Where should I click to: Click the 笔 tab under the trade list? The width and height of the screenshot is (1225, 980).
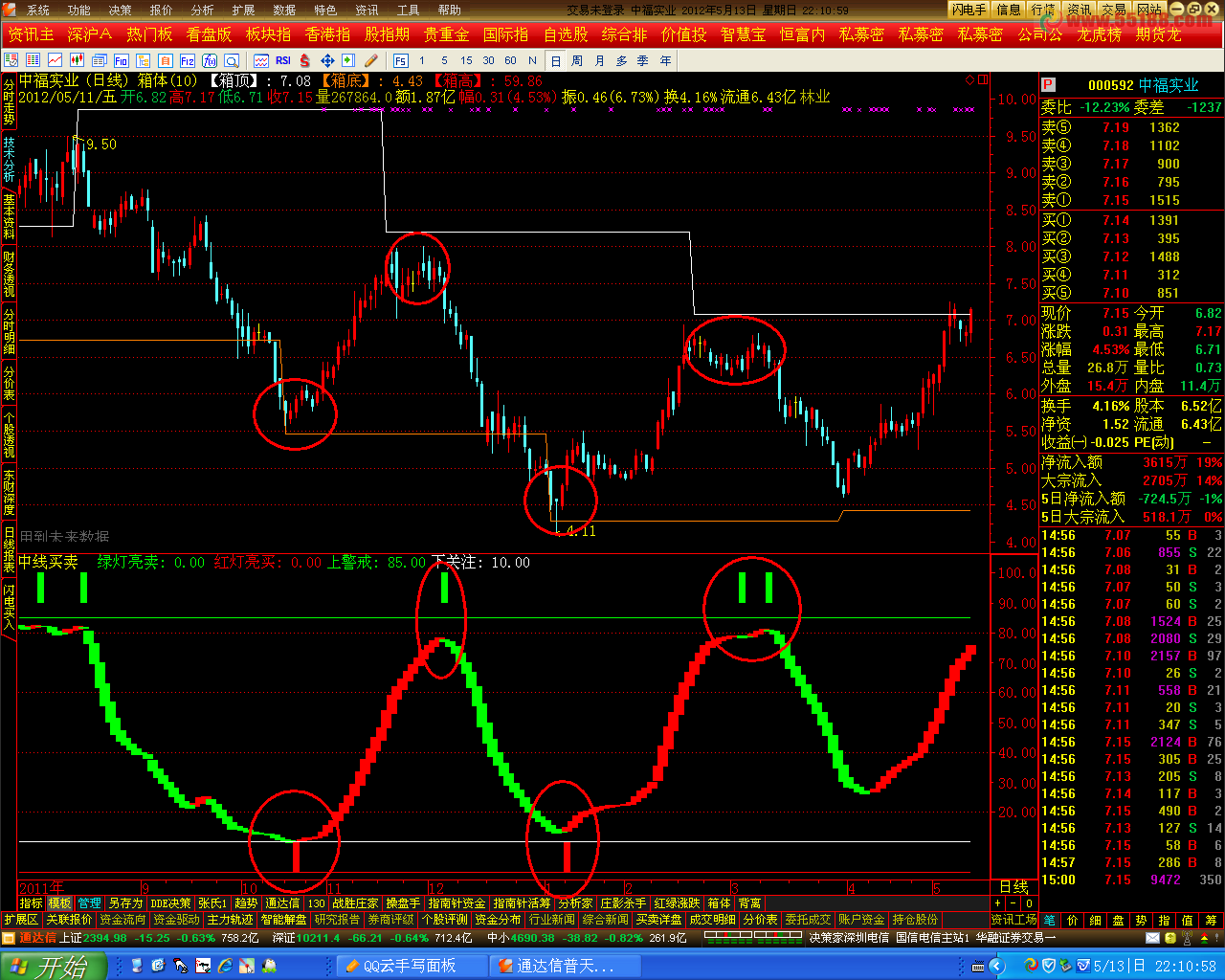(x=1049, y=920)
